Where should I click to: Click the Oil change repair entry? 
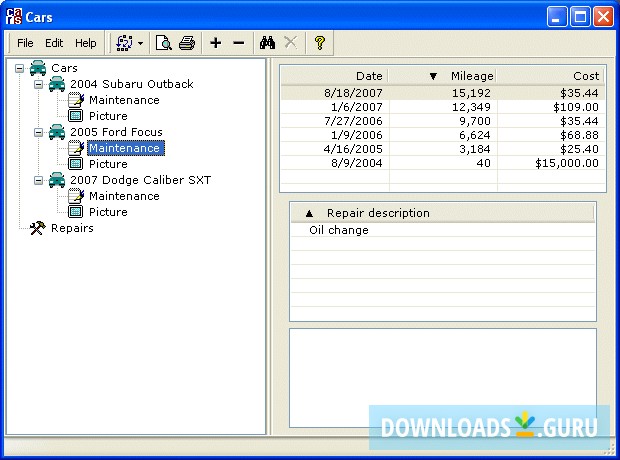click(x=338, y=230)
